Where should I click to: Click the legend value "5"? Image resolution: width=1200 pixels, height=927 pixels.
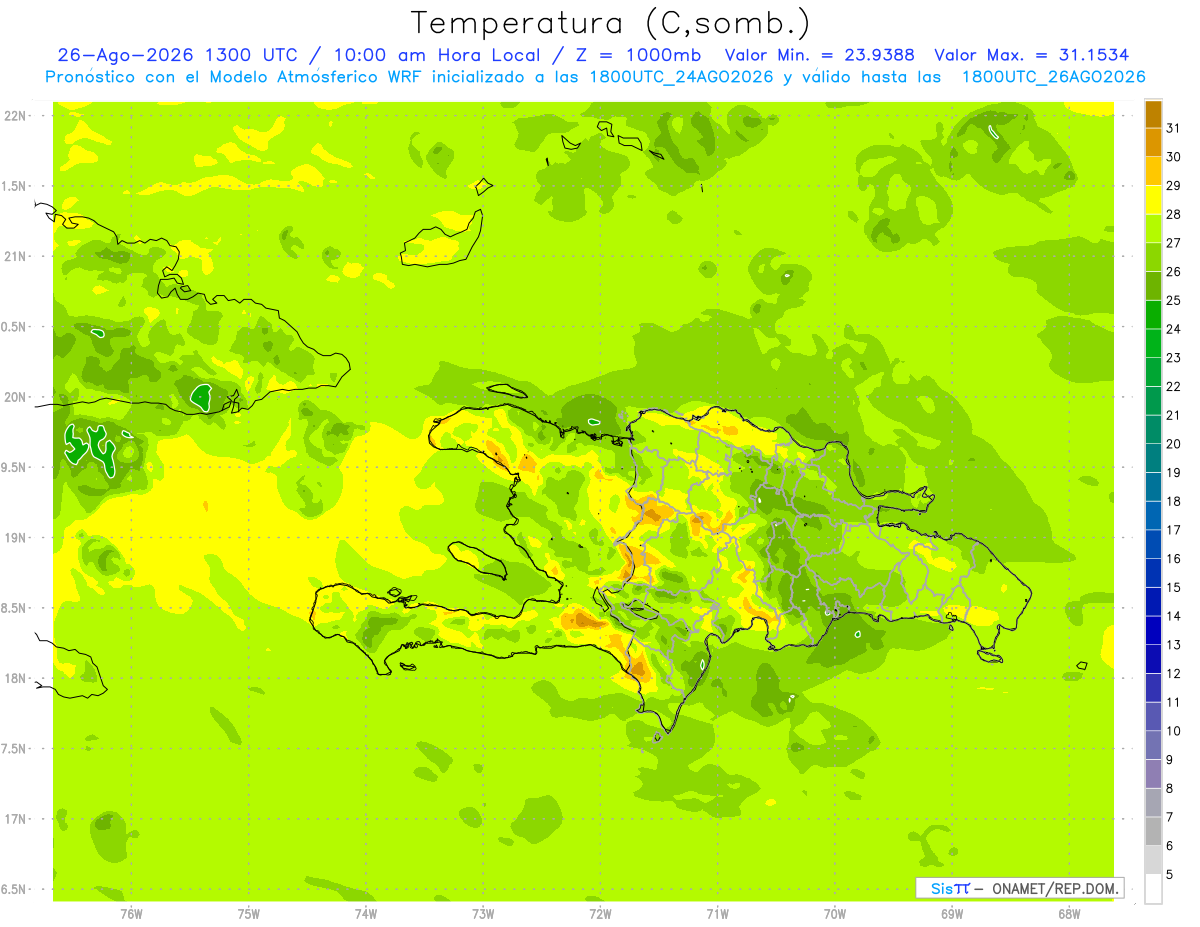[1170, 875]
